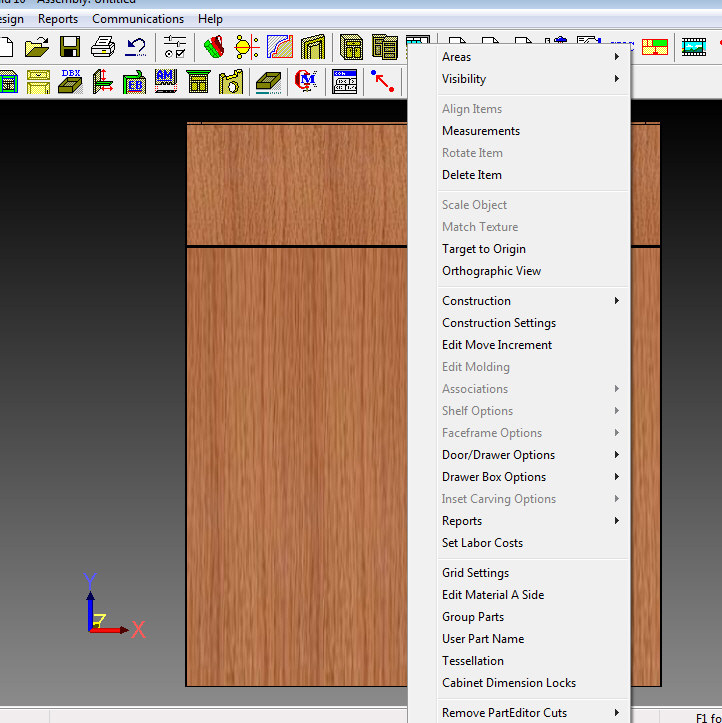
Task: Click the red-yellow floor plan layout icon
Action: pyautogui.click(x=655, y=47)
